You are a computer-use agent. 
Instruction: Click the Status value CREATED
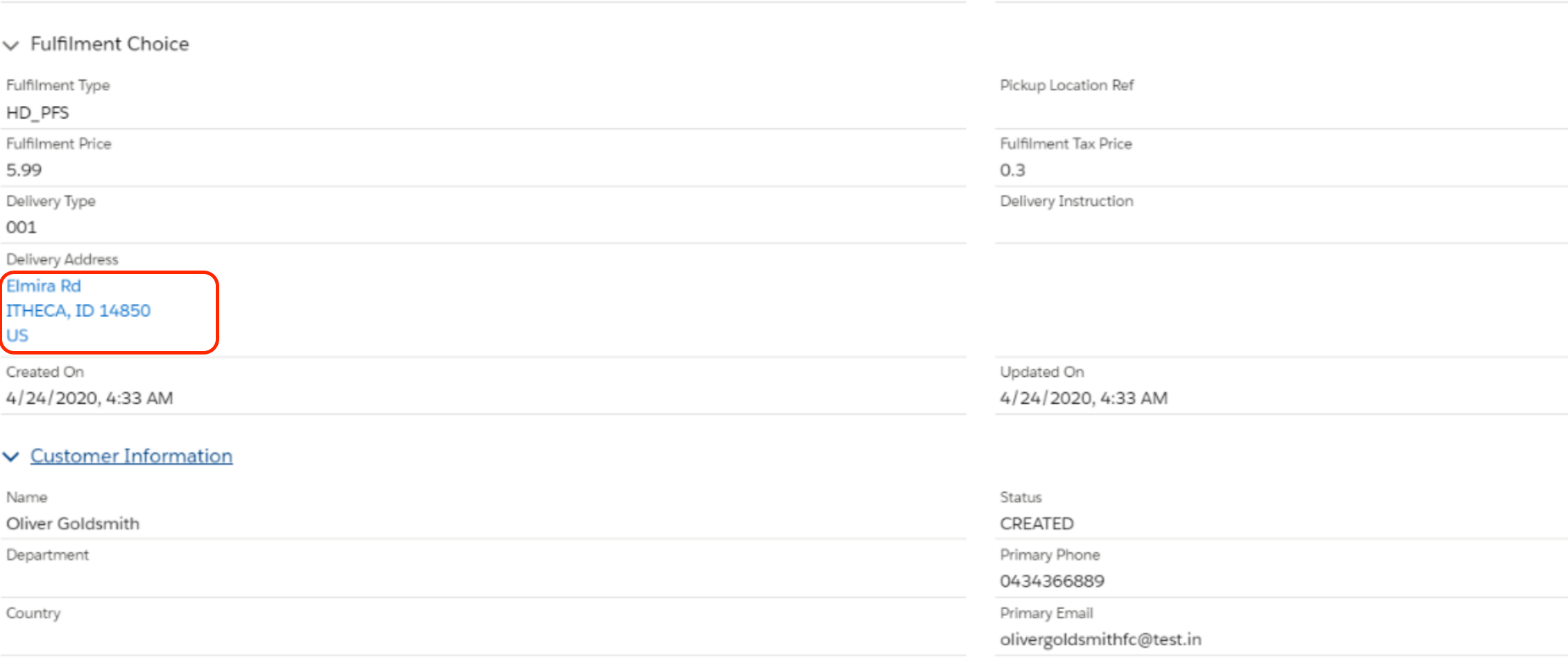pos(1037,524)
